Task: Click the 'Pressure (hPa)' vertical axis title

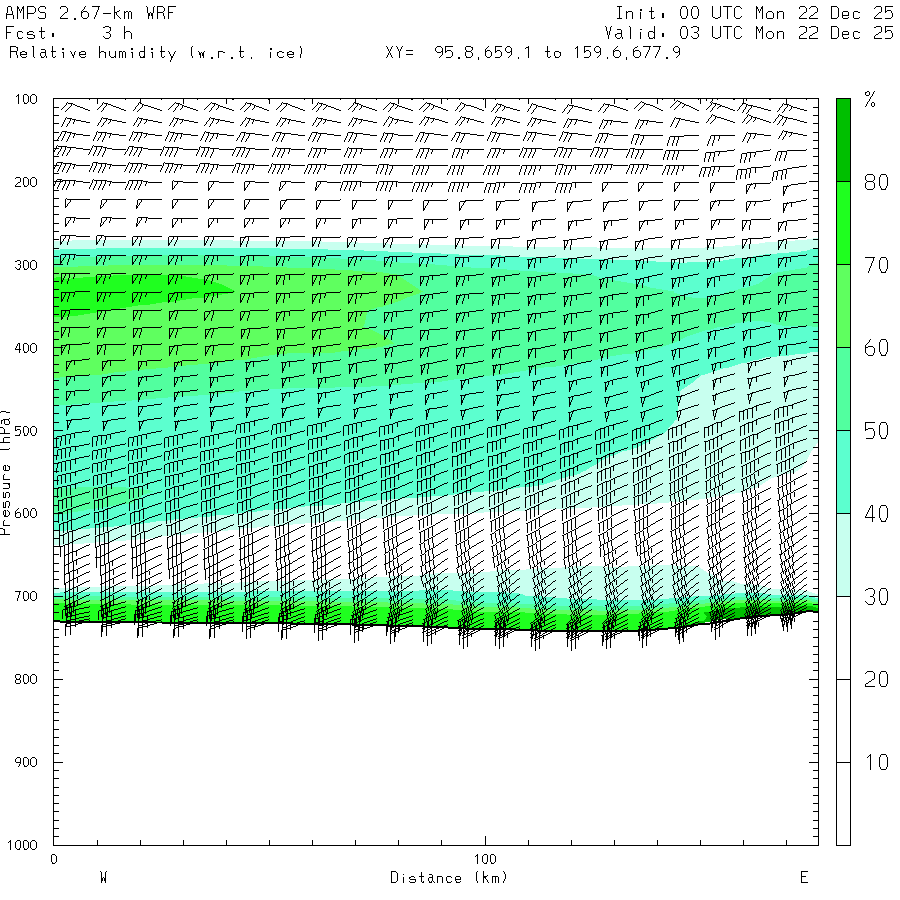Action: [x=6, y=472]
